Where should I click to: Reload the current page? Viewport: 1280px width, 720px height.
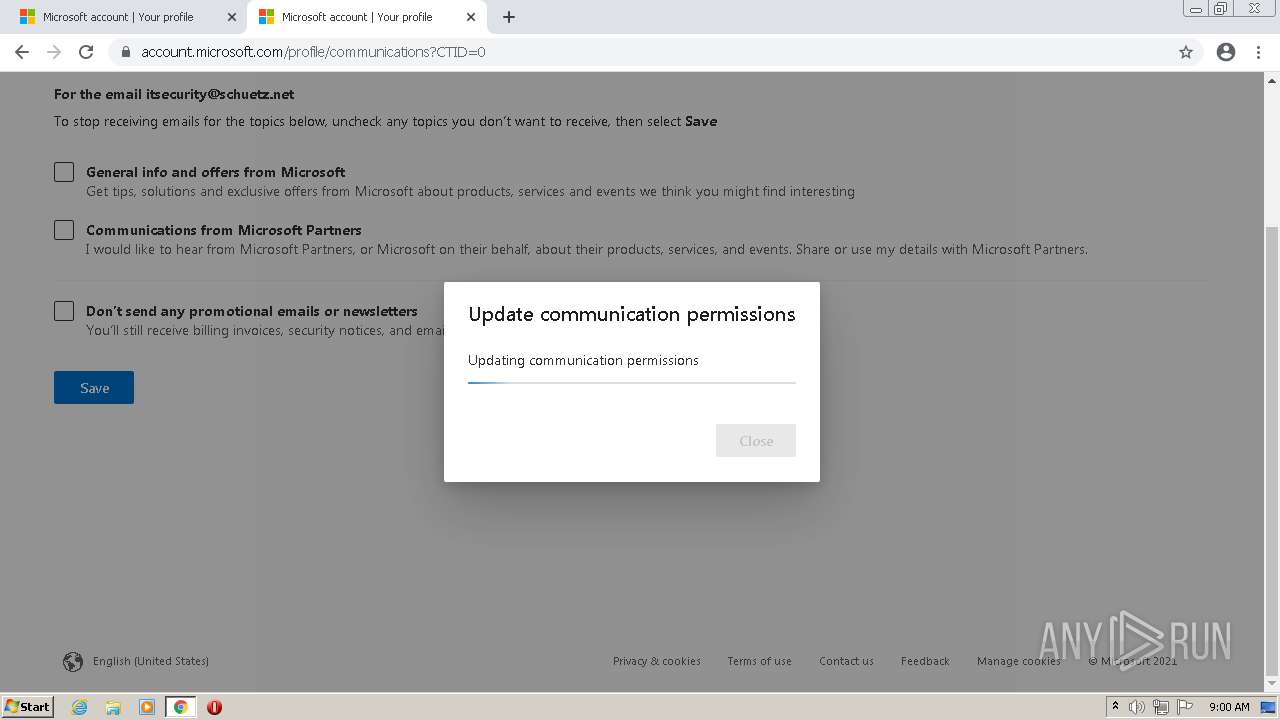coord(86,52)
